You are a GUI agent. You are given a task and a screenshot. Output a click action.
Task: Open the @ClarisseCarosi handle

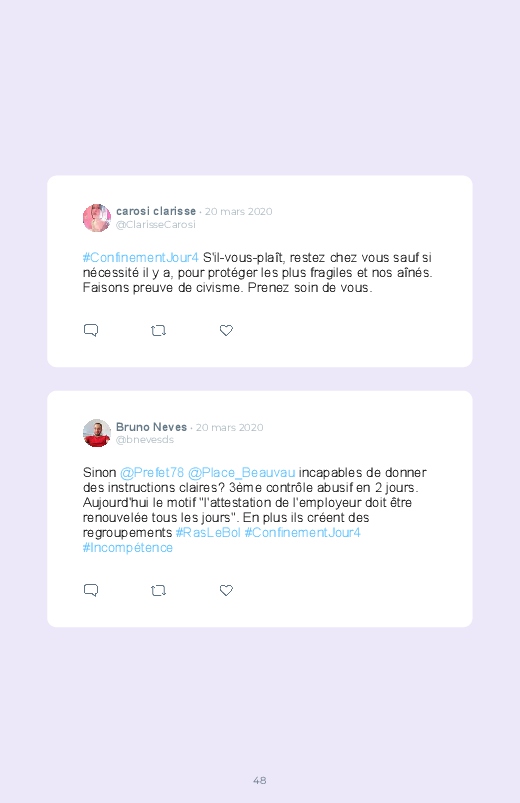(x=156, y=224)
